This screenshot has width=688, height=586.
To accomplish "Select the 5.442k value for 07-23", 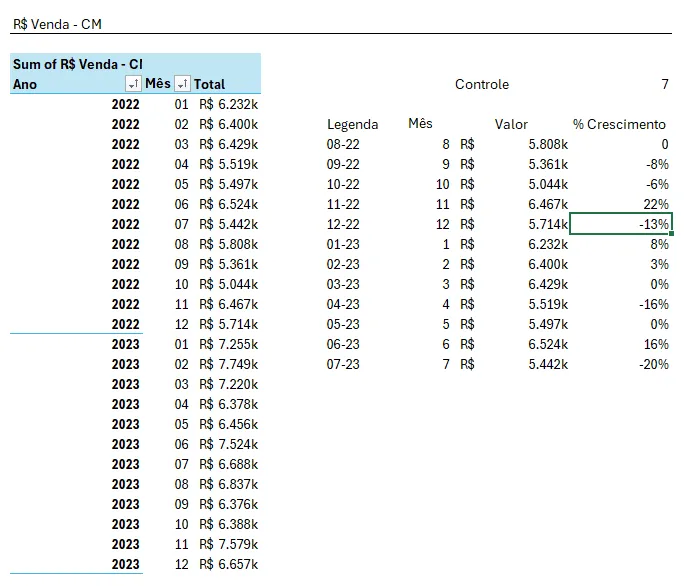I will [548, 364].
